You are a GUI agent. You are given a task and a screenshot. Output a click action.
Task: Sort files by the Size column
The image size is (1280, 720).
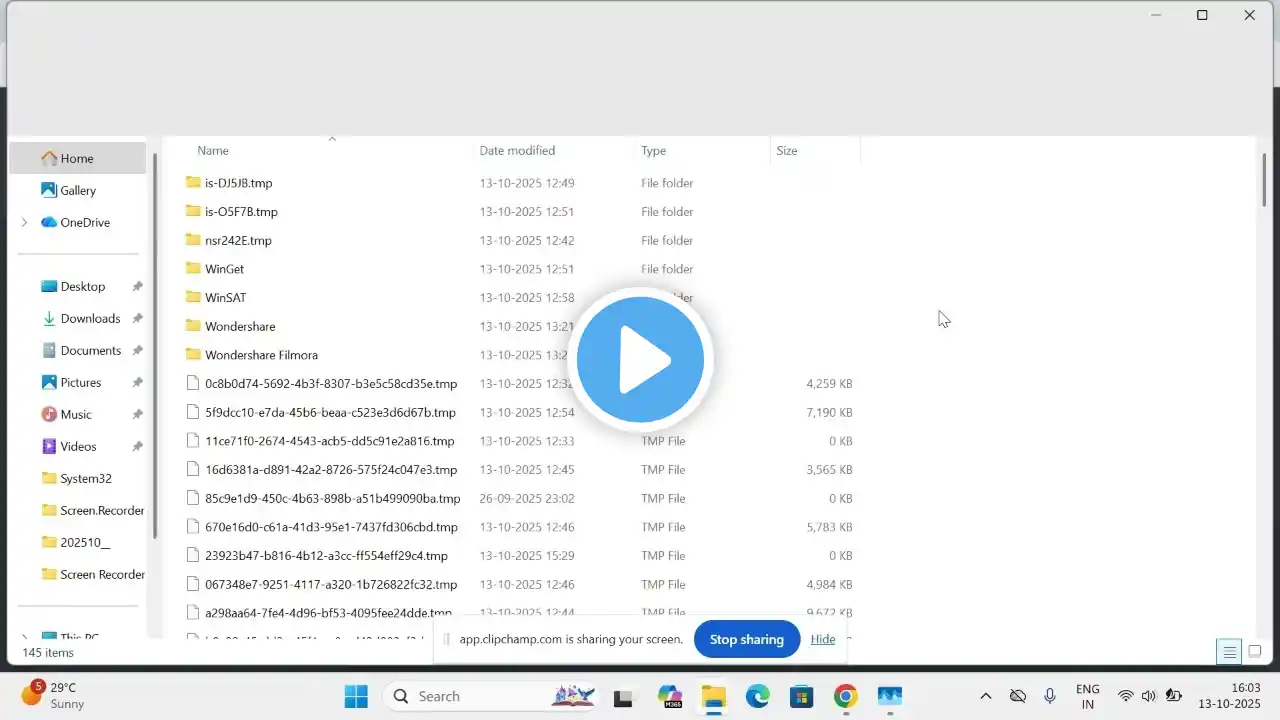pos(787,150)
